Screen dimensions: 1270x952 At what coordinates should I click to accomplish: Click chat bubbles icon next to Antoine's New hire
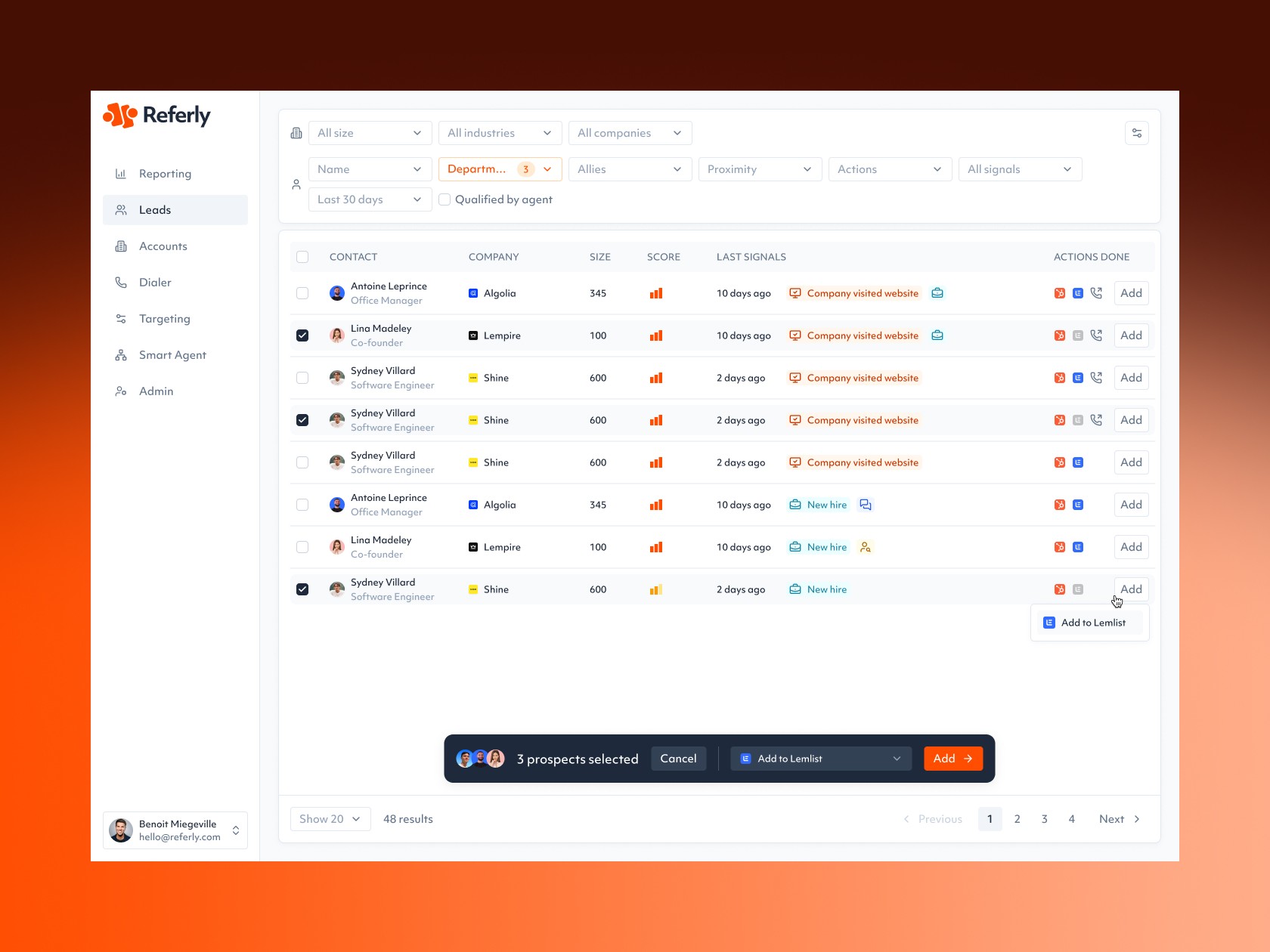(x=866, y=505)
